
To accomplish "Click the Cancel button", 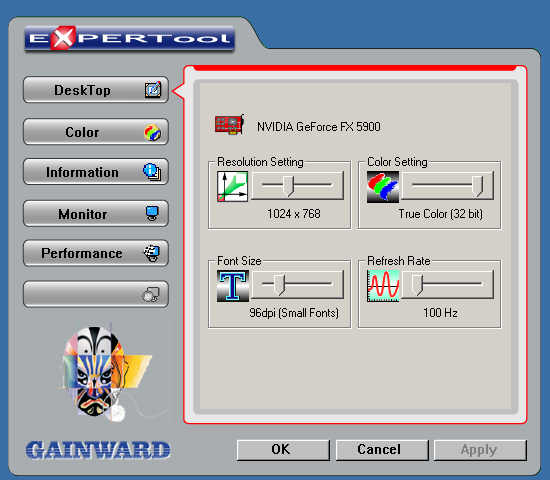I will [x=382, y=450].
